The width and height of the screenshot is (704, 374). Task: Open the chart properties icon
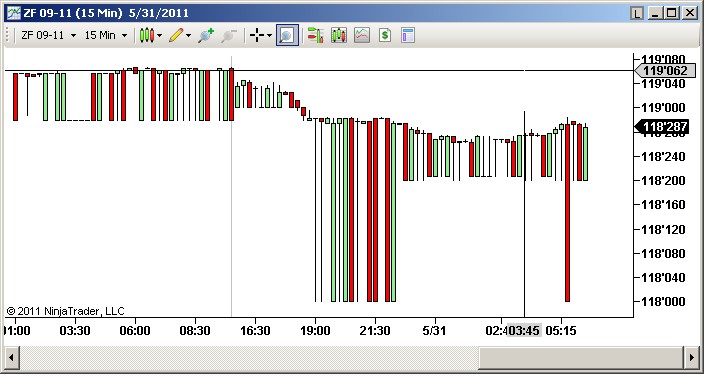(408, 35)
